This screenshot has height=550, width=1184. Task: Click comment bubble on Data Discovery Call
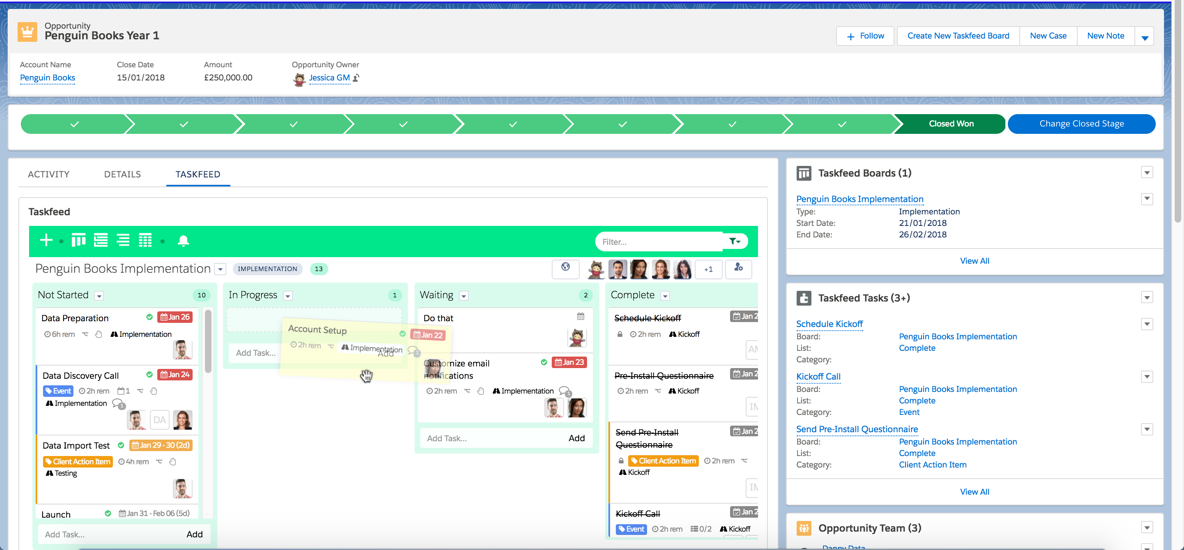pyautogui.click(x=118, y=404)
